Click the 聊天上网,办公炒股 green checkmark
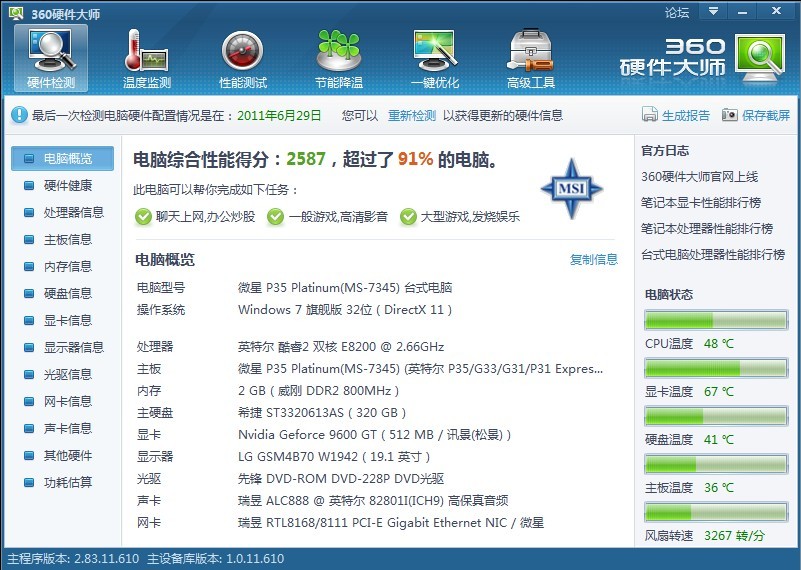The width and height of the screenshot is (801, 570). (x=143, y=216)
